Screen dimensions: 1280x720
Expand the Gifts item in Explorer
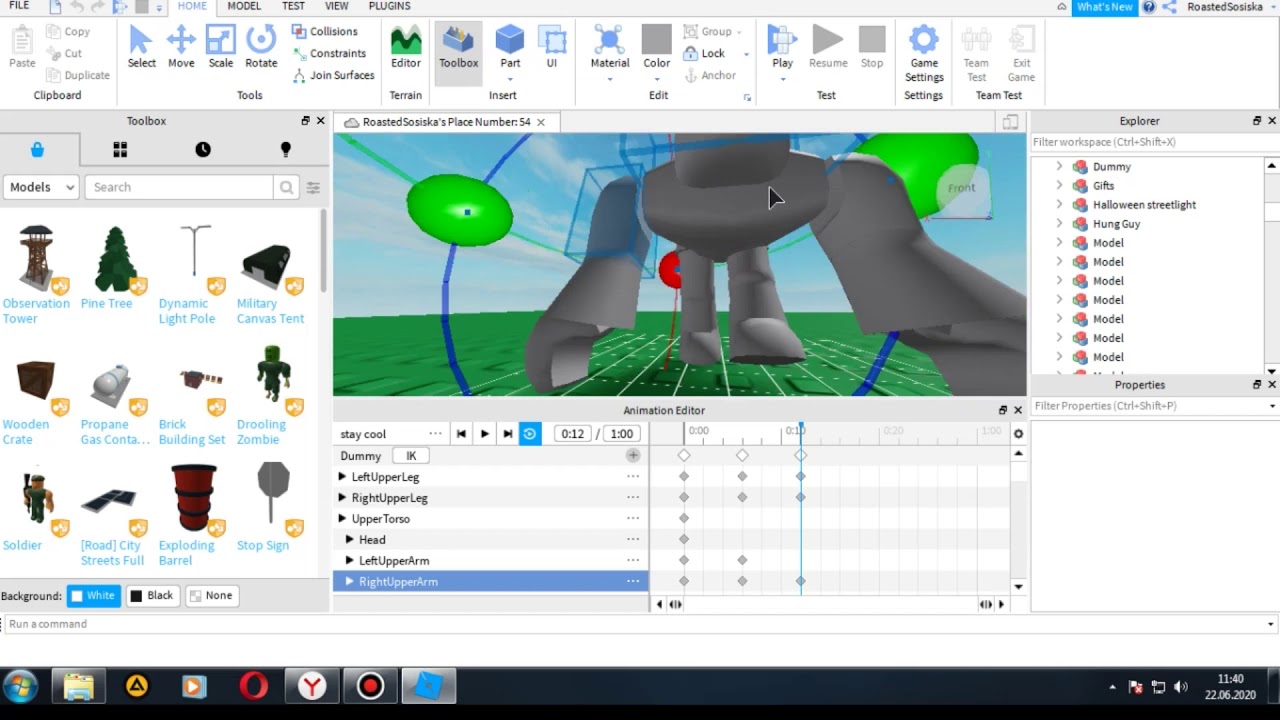[x=1059, y=186]
